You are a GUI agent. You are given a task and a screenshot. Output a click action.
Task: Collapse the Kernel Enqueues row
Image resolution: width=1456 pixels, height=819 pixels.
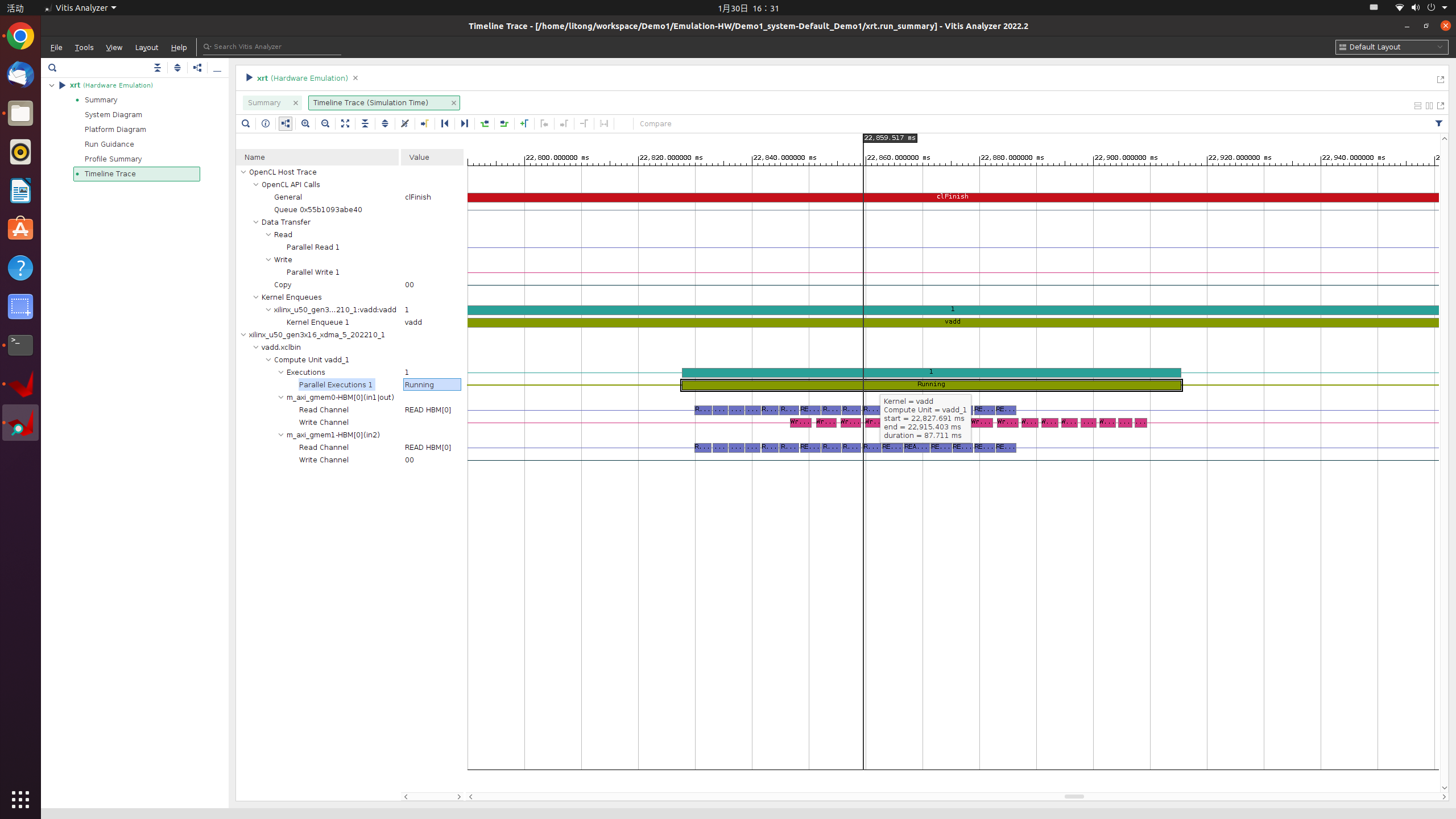pyautogui.click(x=256, y=297)
